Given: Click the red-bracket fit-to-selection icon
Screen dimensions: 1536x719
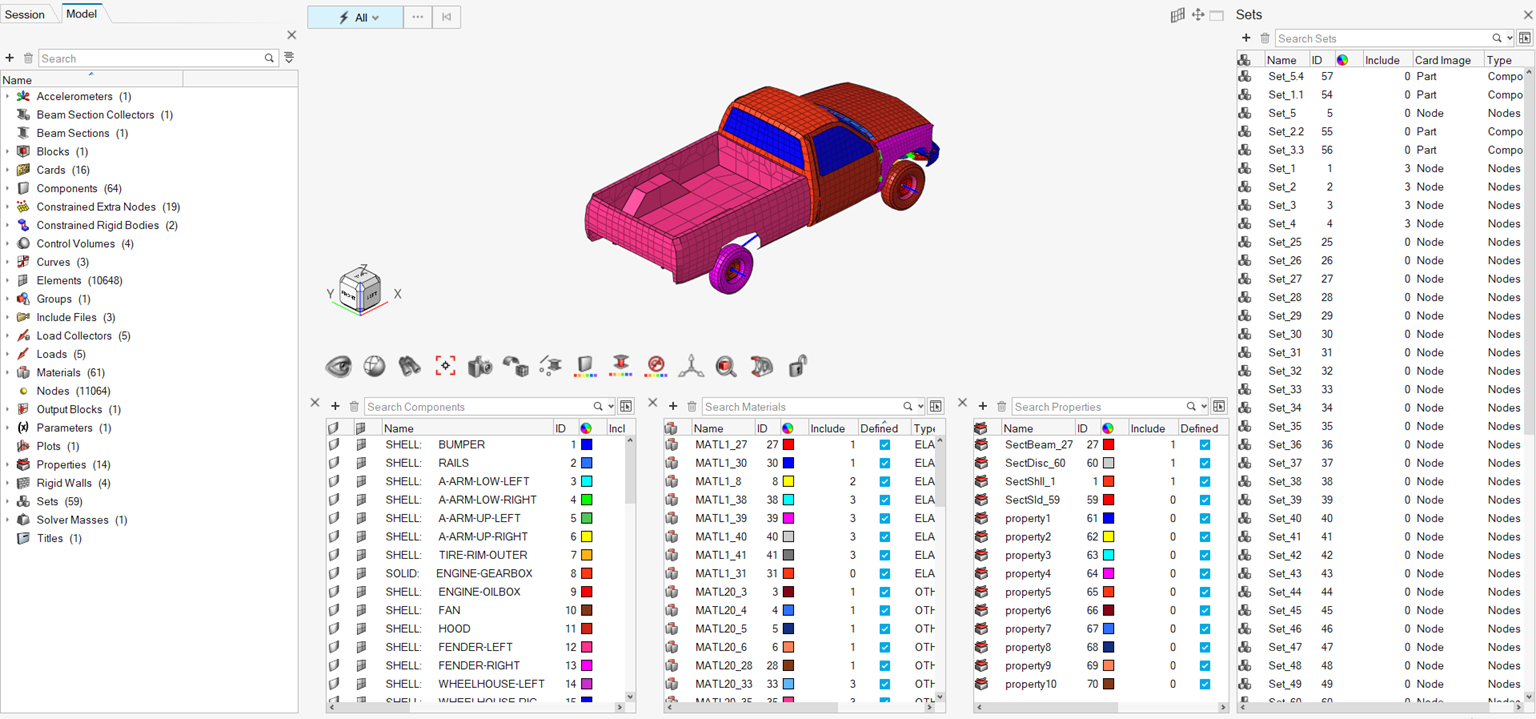Looking at the screenshot, I should (445, 366).
